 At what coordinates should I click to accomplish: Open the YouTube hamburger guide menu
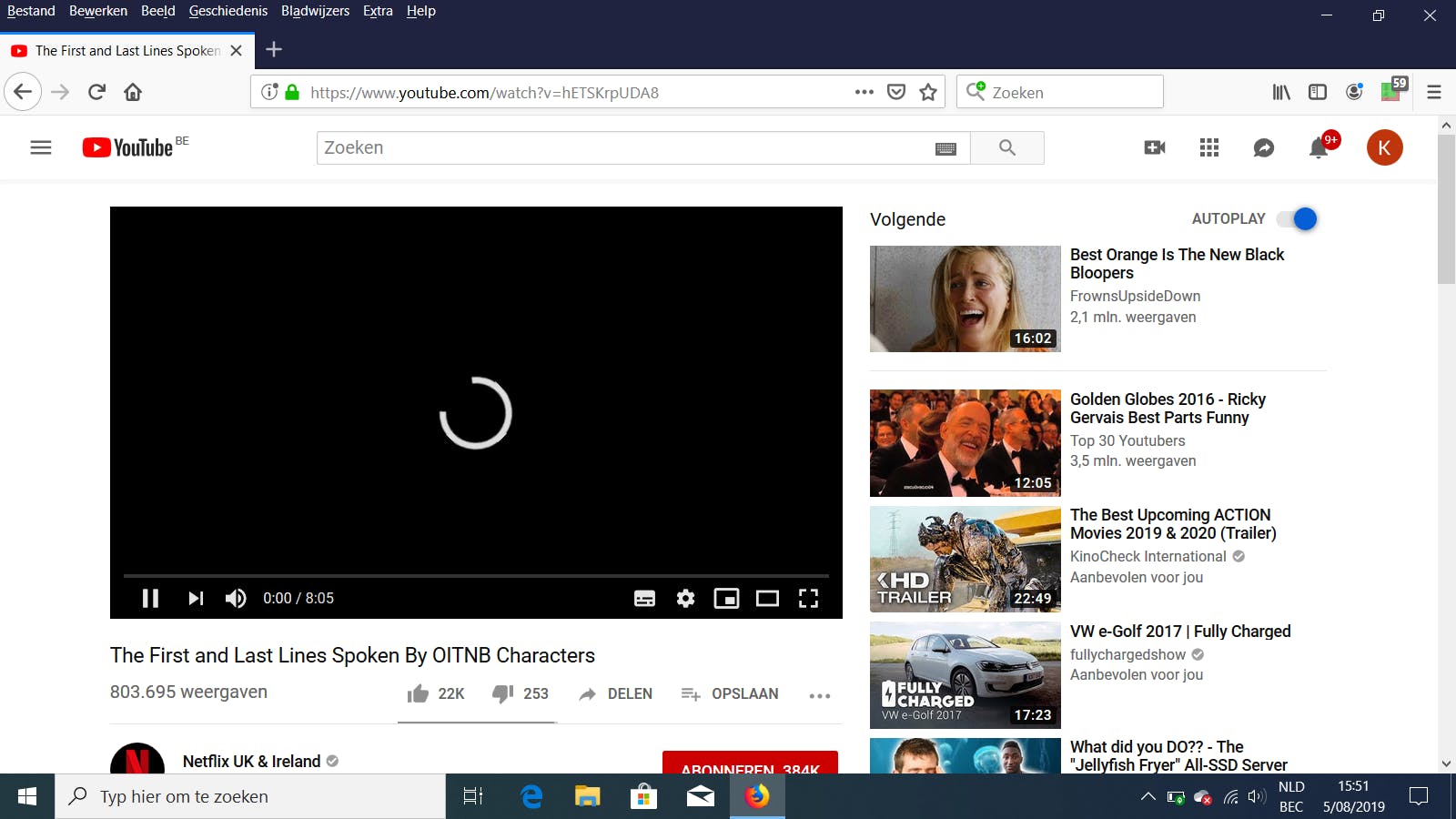pyautogui.click(x=41, y=147)
